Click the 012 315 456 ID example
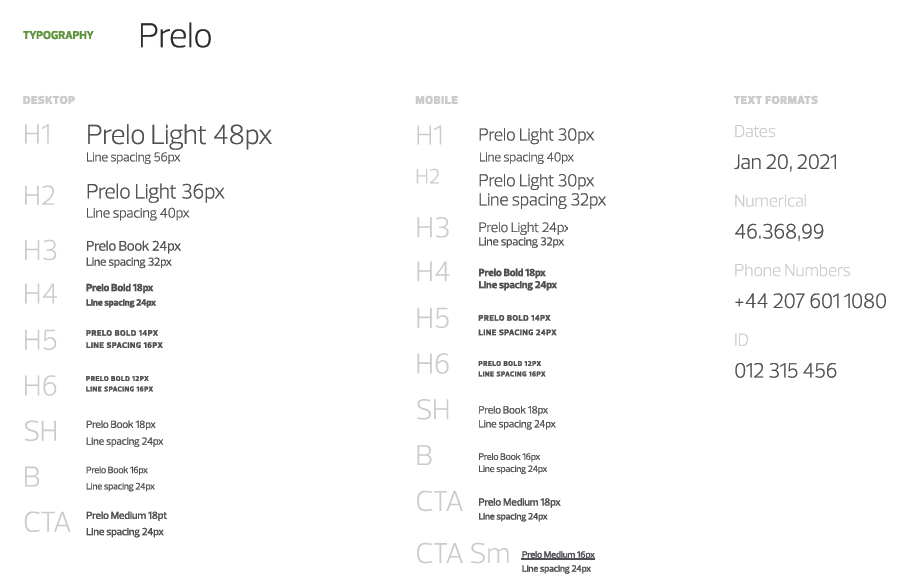898x581 pixels. coord(785,371)
